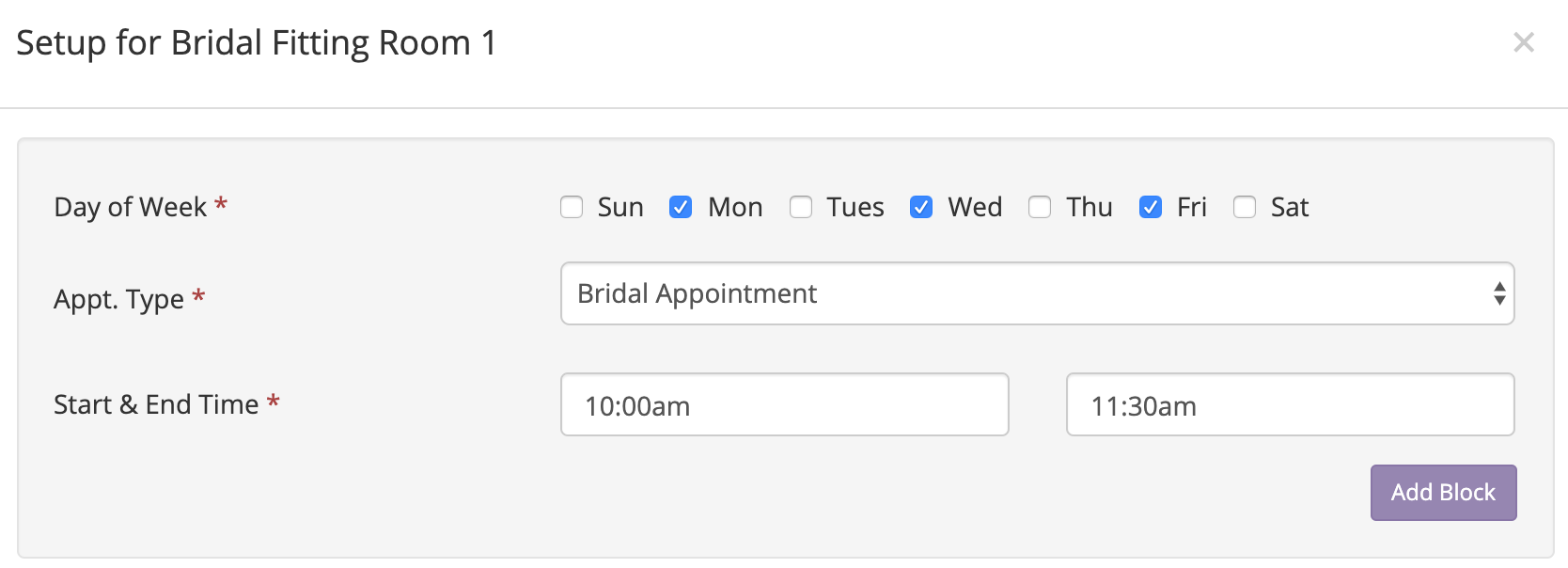Viewport: 1568px width, 568px height.
Task: Focus the 10:00am start time field
Action: tap(785, 404)
